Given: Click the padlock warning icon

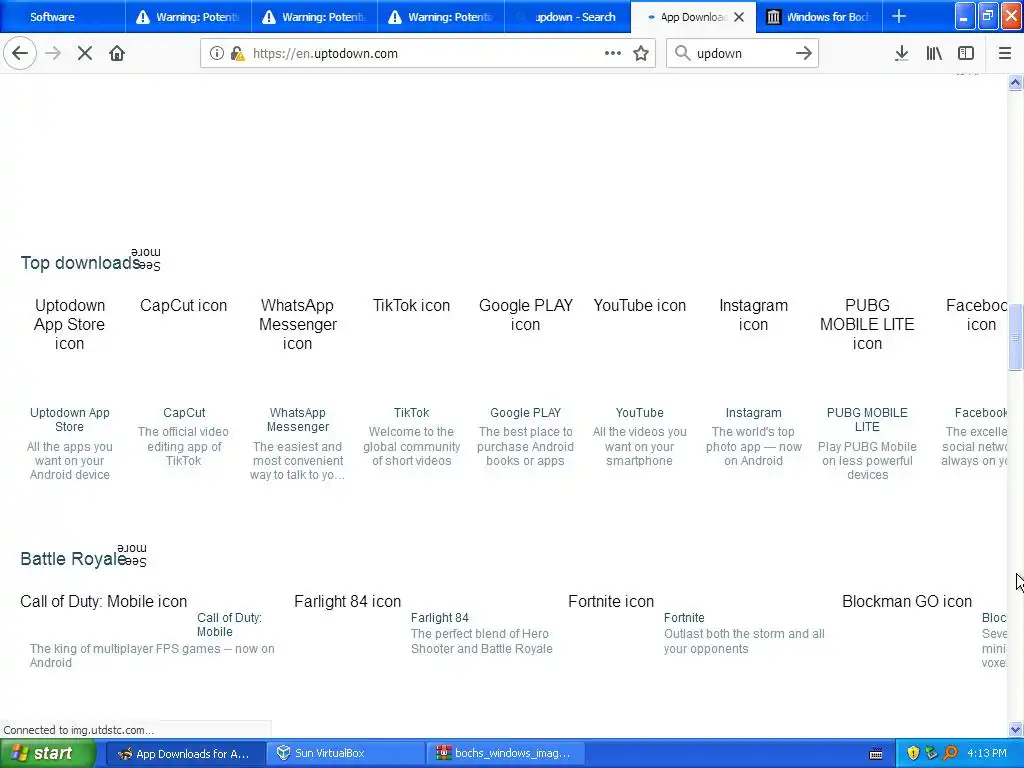Looking at the screenshot, I should [236, 53].
